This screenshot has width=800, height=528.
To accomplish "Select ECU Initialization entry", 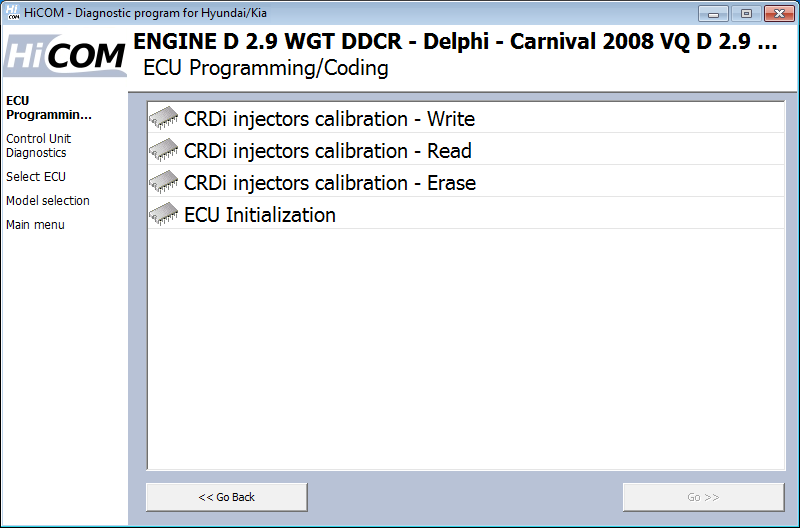I will tap(260, 215).
